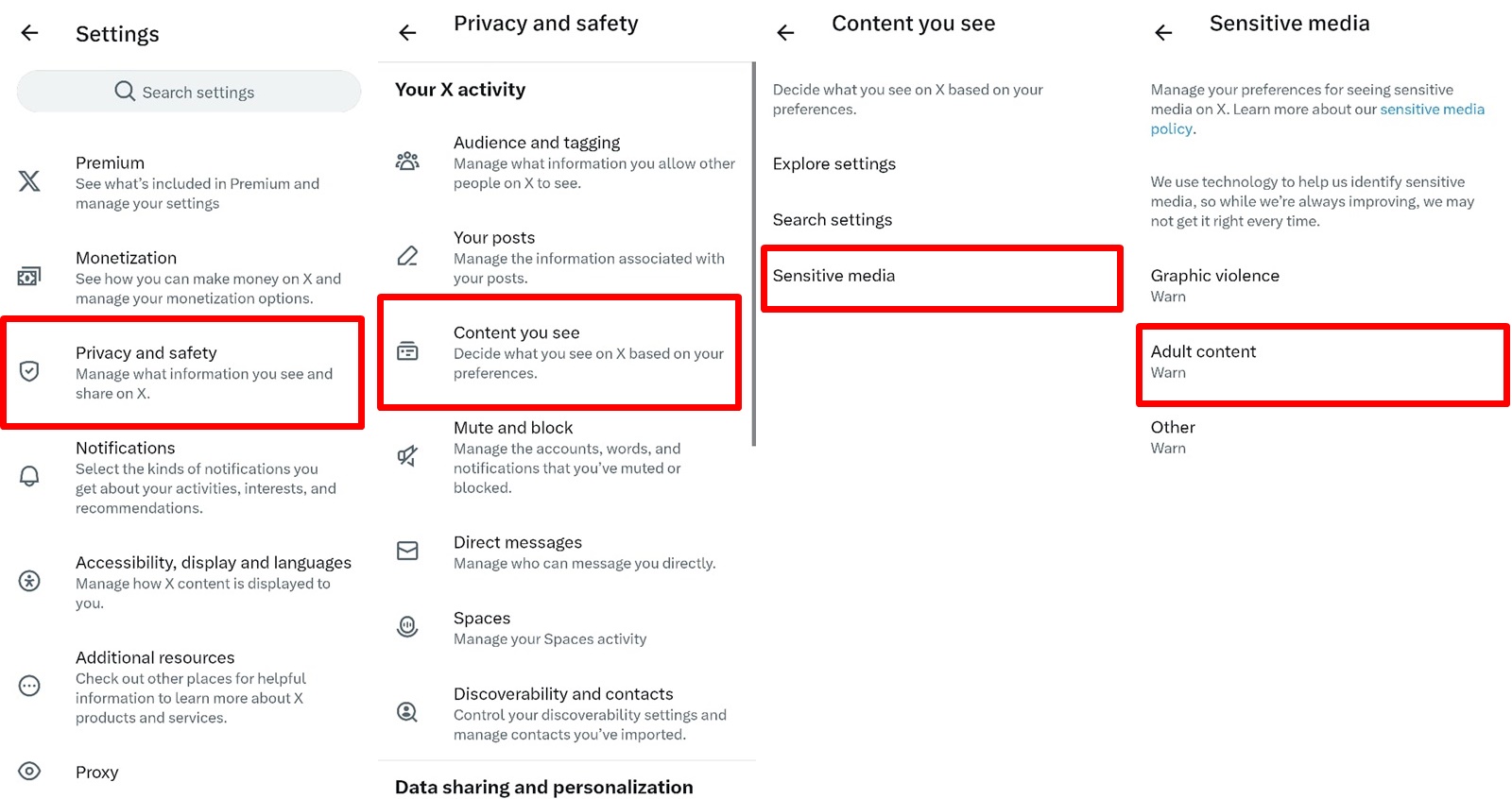The width and height of the screenshot is (1512, 799).
Task: Select the X Premium logo icon
Action: pos(29,181)
